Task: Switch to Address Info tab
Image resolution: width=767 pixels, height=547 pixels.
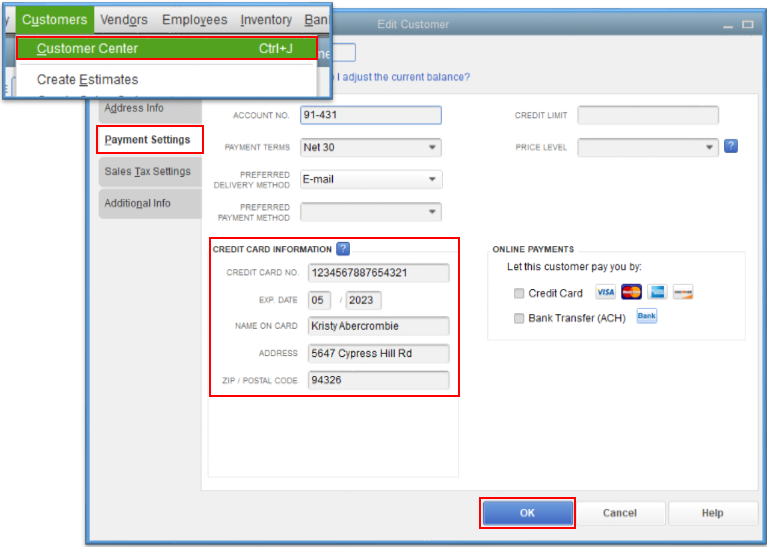Action: [x=150, y=108]
